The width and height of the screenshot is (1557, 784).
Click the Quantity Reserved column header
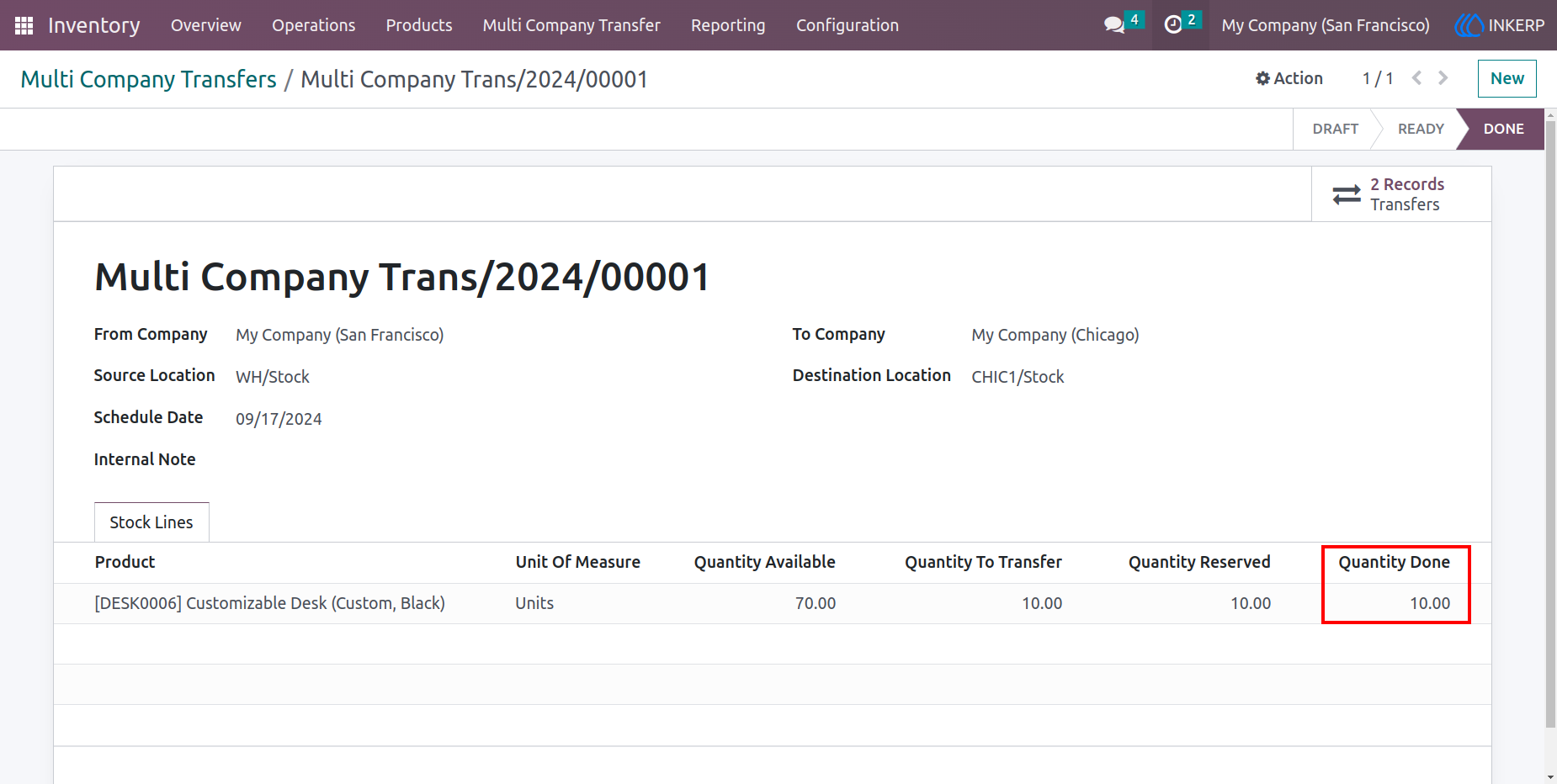[x=1199, y=562]
